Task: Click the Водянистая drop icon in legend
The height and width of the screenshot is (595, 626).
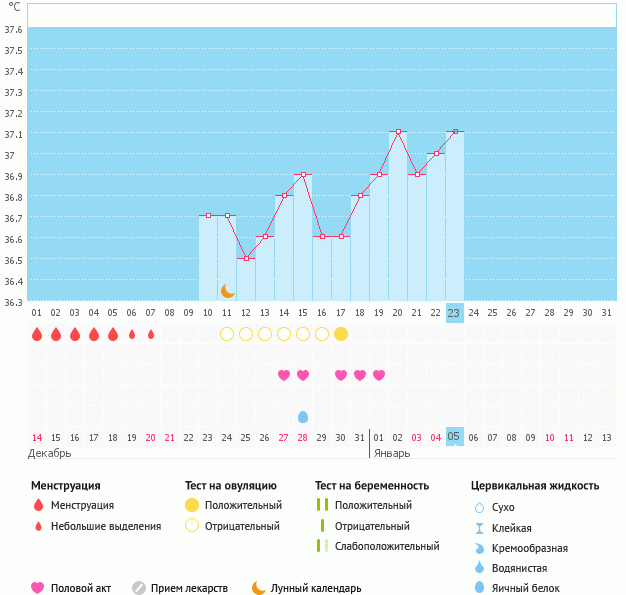Action: 479,568
